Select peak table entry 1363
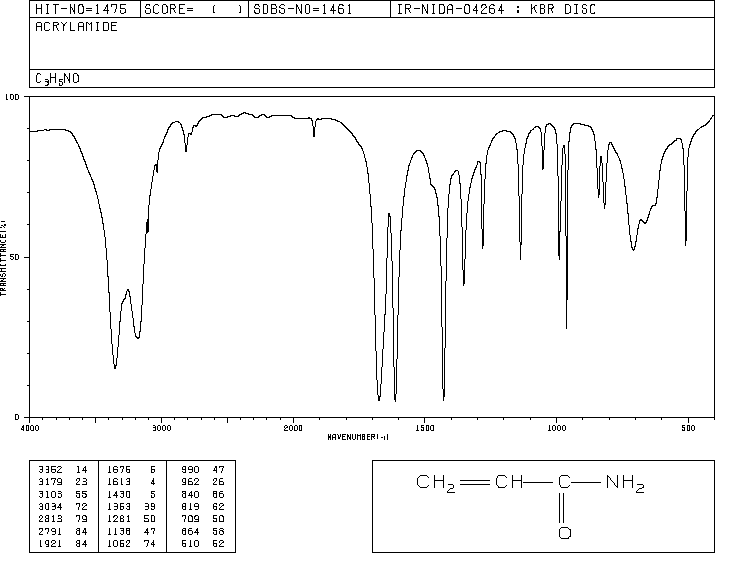 pyautogui.click(x=119, y=507)
